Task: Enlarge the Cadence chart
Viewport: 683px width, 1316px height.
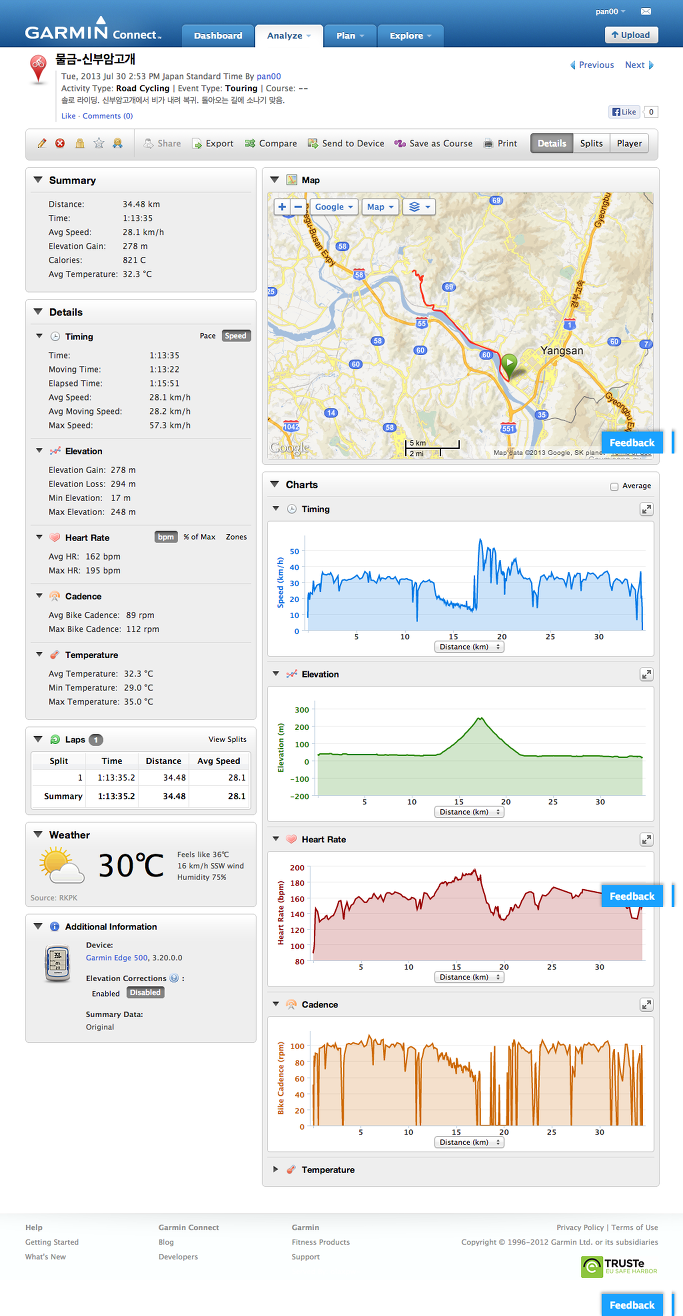Action: [x=646, y=1005]
